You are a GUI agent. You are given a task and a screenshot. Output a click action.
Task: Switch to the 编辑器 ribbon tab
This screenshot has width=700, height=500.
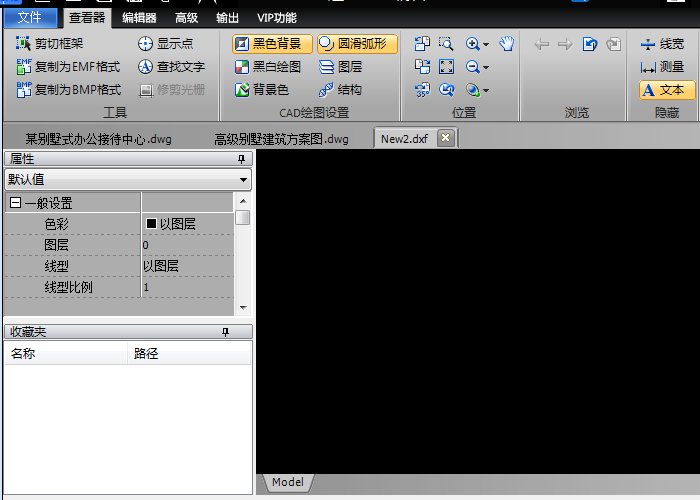coord(139,18)
